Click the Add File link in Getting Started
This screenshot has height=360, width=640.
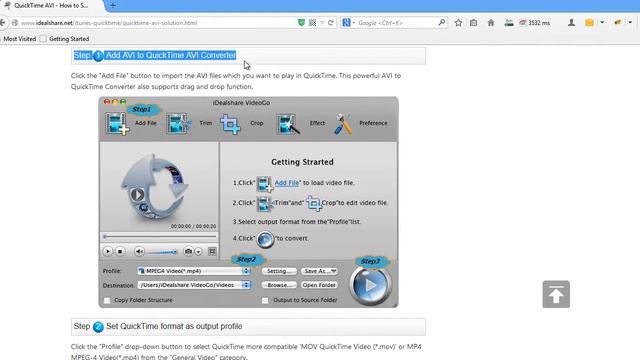[x=287, y=183]
